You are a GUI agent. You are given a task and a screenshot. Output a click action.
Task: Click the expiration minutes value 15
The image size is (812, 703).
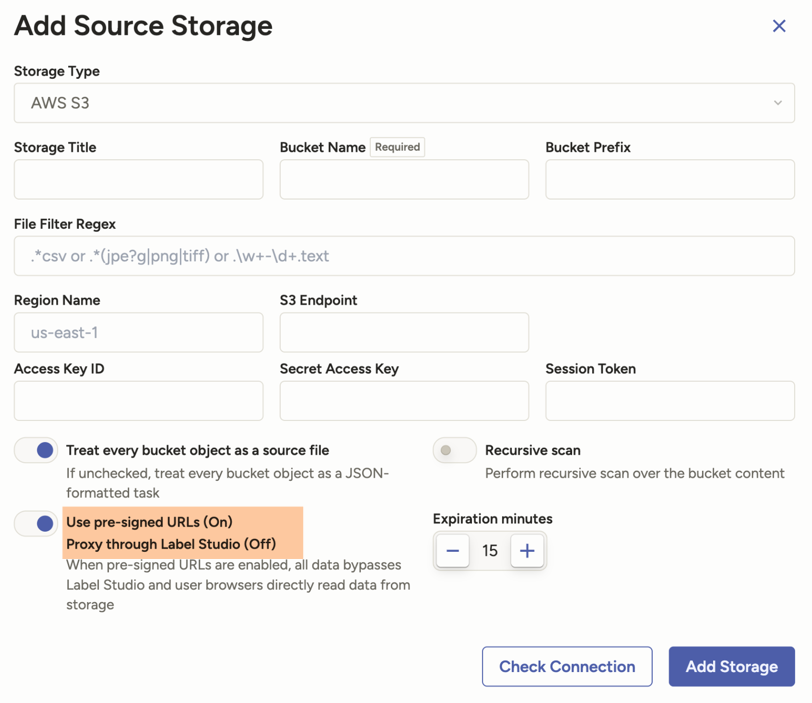(490, 551)
